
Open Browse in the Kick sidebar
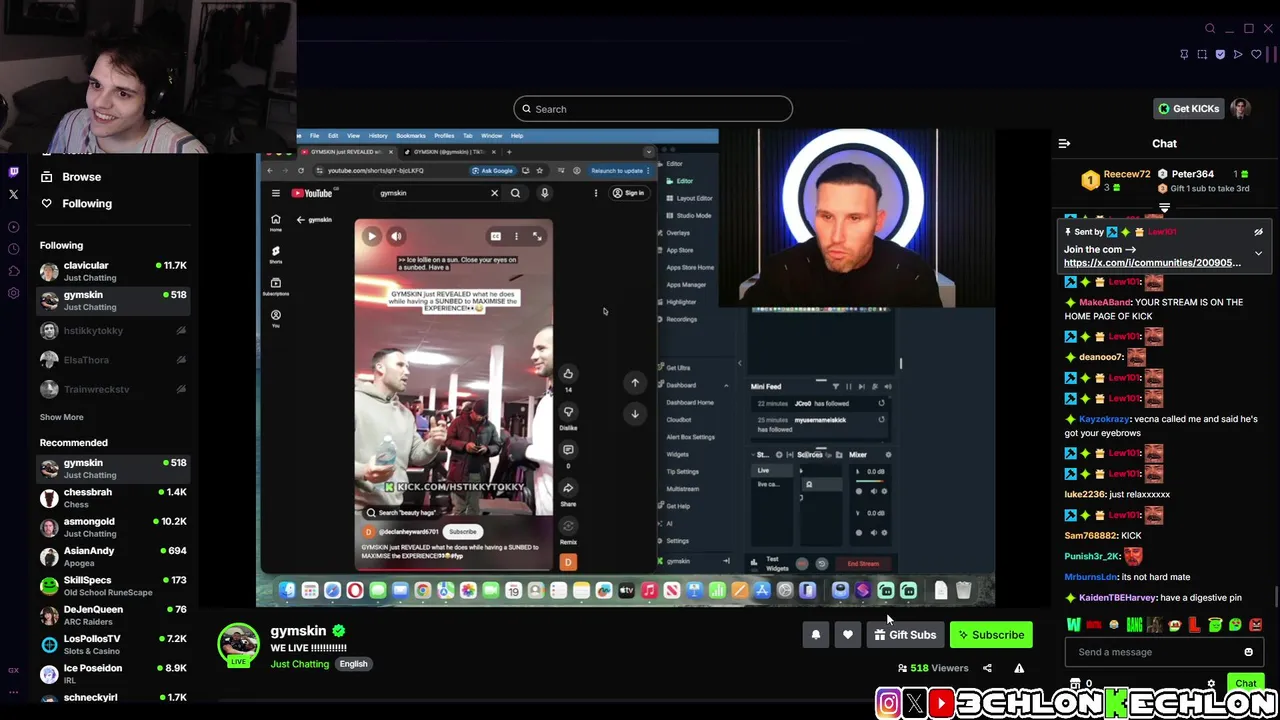(x=72, y=177)
